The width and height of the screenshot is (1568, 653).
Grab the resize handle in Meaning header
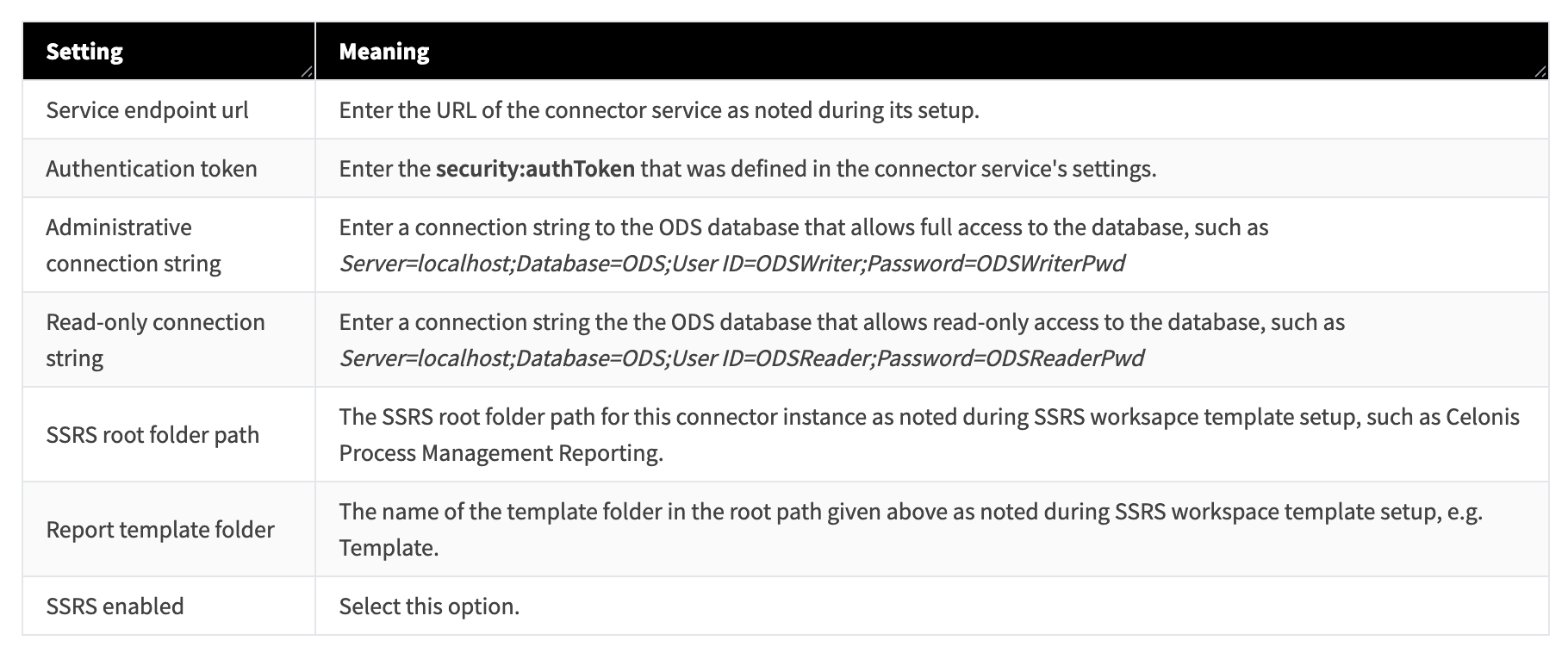(x=1540, y=72)
